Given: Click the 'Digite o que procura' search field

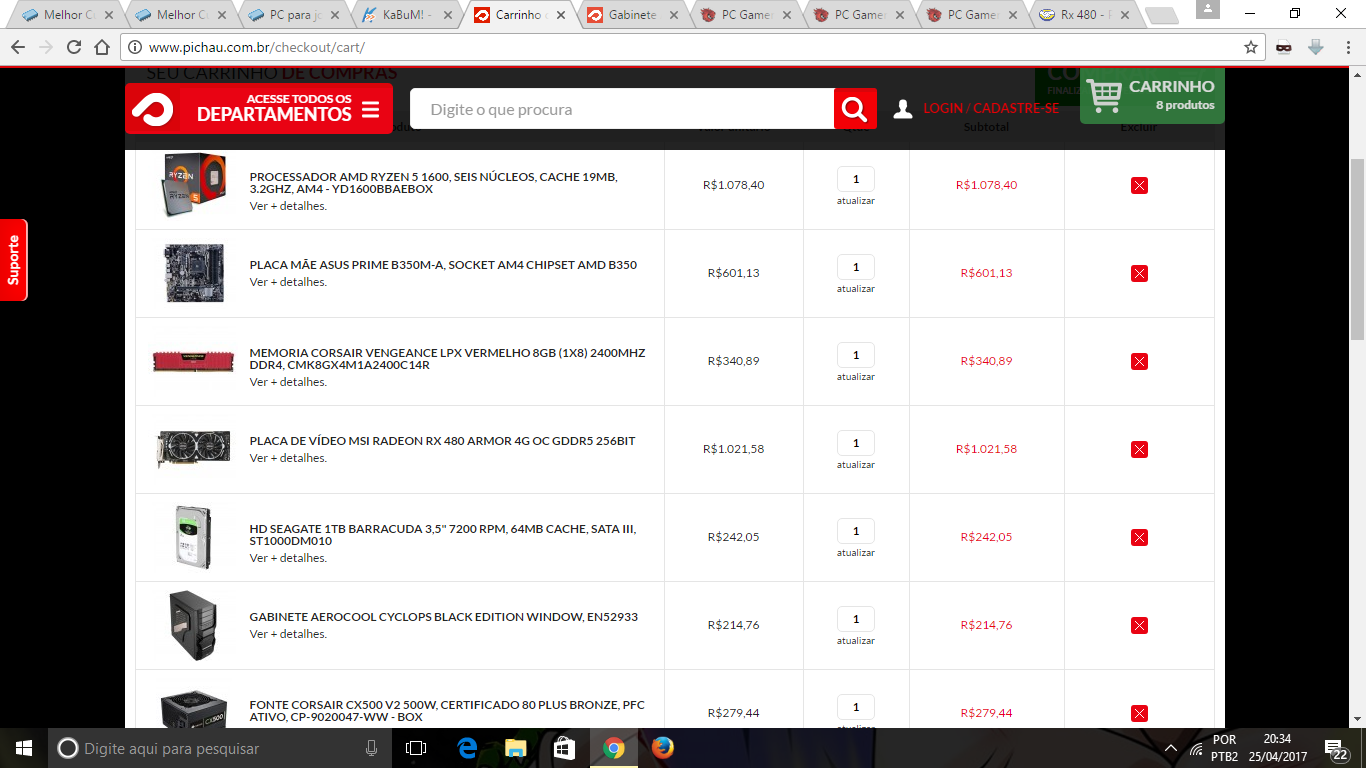Looking at the screenshot, I should [x=622, y=109].
